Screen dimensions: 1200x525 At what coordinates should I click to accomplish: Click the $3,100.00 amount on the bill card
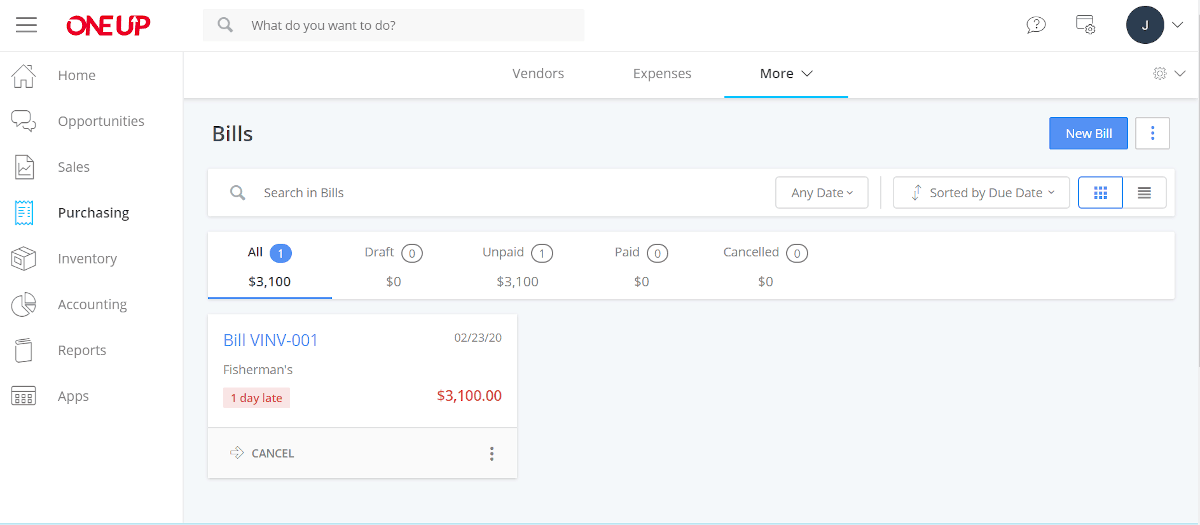470,396
